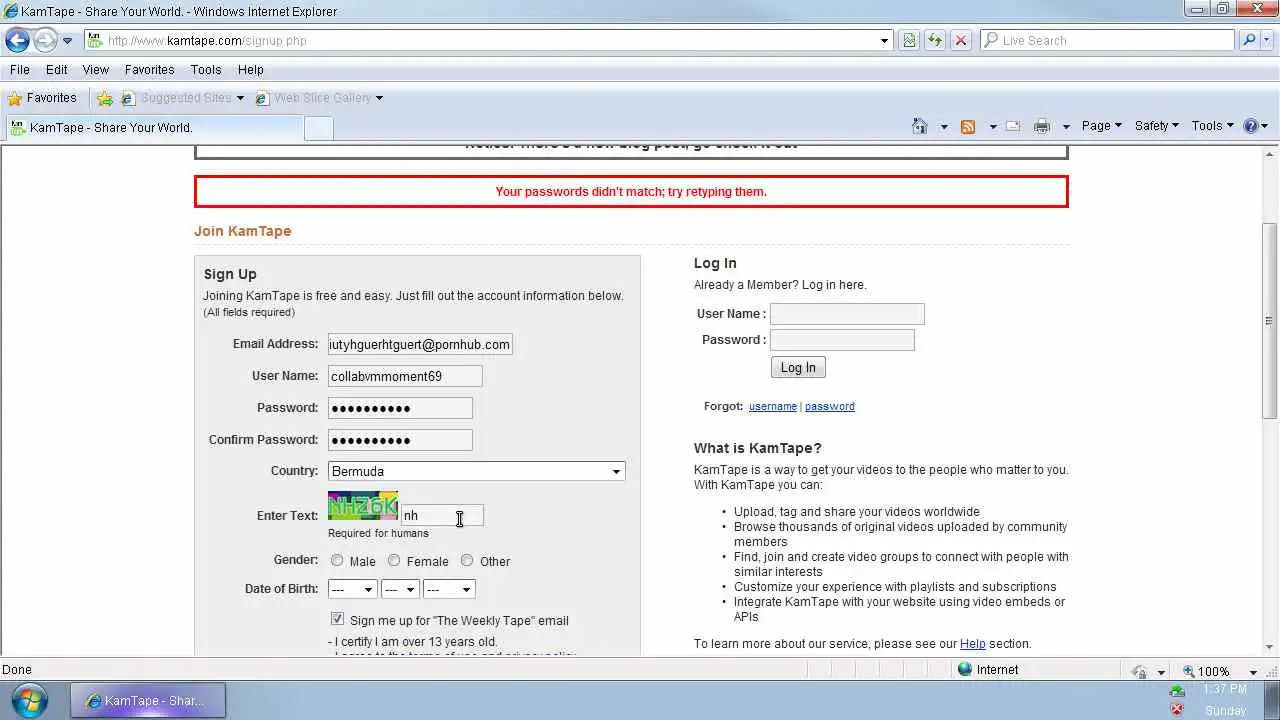Viewport: 1280px width, 720px height.
Task: Click the red Stop loading button
Action: coord(960,40)
